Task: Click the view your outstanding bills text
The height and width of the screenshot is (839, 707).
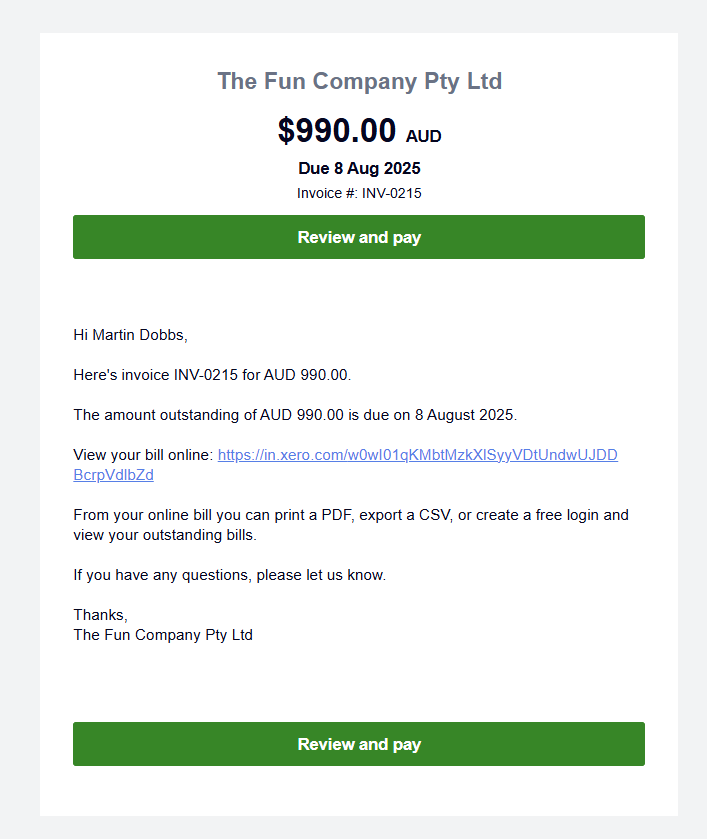Action: pos(165,535)
